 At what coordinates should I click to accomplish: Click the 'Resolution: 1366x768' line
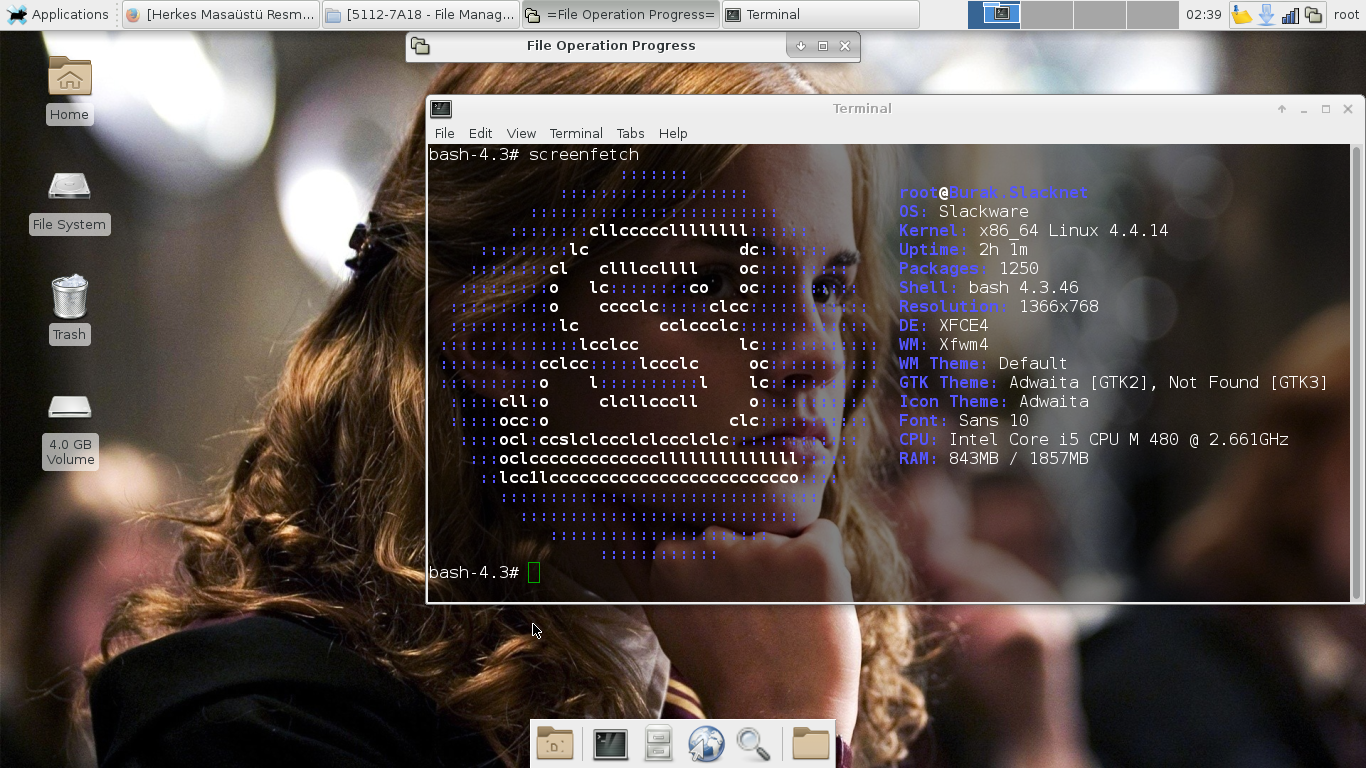click(999, 306)
